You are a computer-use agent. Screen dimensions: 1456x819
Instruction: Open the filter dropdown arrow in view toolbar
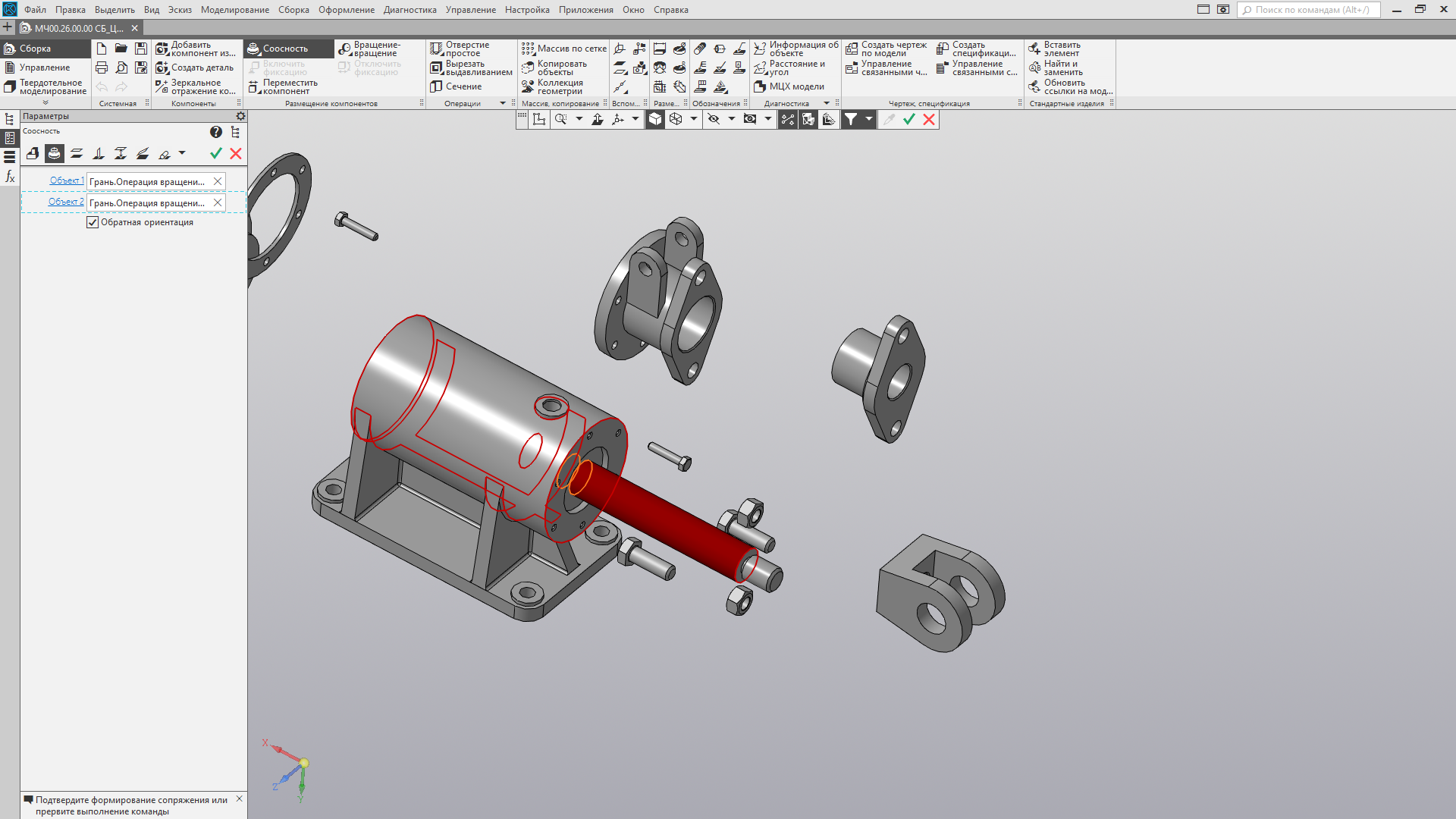pos(869,119)
